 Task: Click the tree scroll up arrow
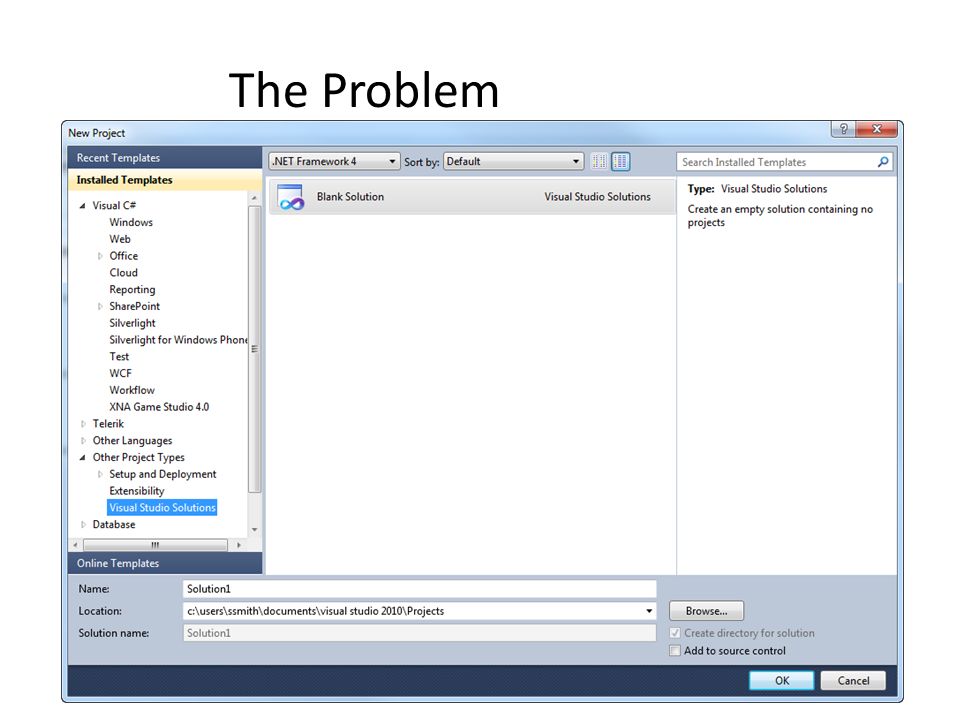tap(255, 198)
